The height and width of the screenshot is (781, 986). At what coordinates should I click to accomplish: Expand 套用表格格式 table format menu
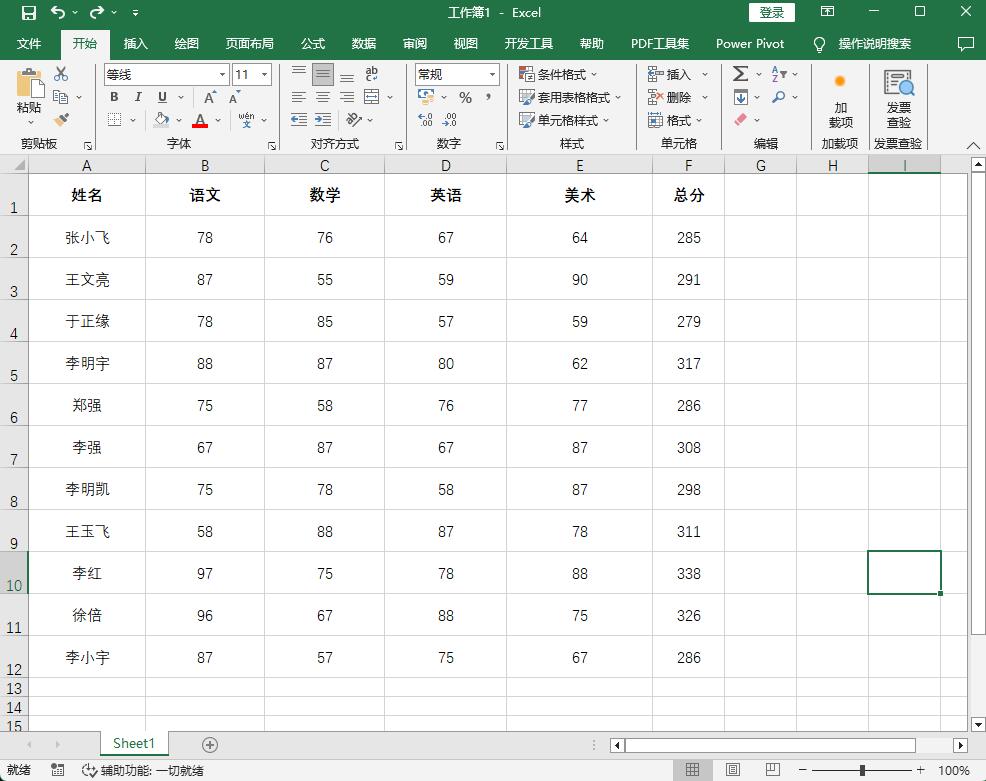pyautogui.click(x=570, y=97)
